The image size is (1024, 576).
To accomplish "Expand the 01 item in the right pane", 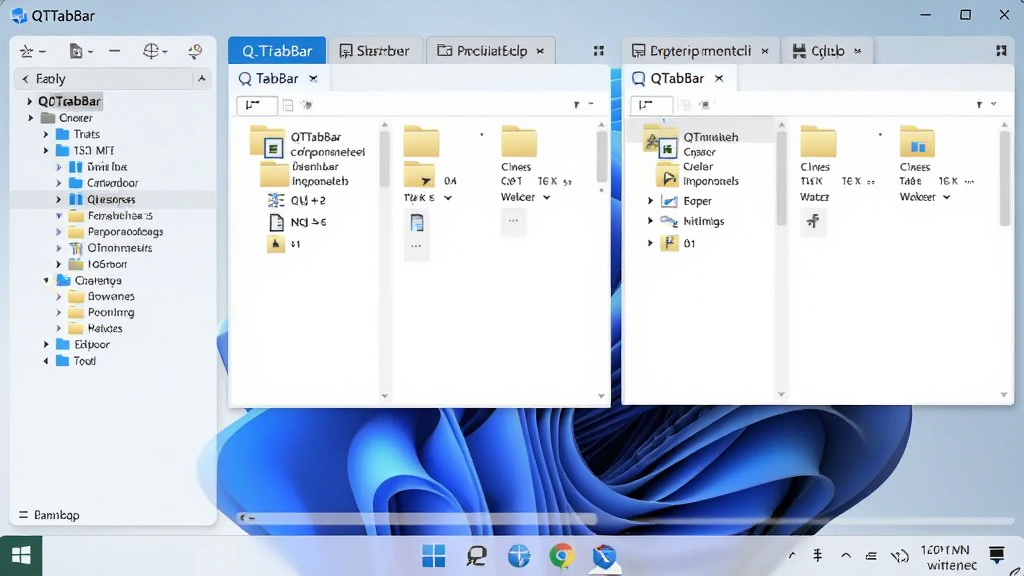I will [x=650, y=243].
